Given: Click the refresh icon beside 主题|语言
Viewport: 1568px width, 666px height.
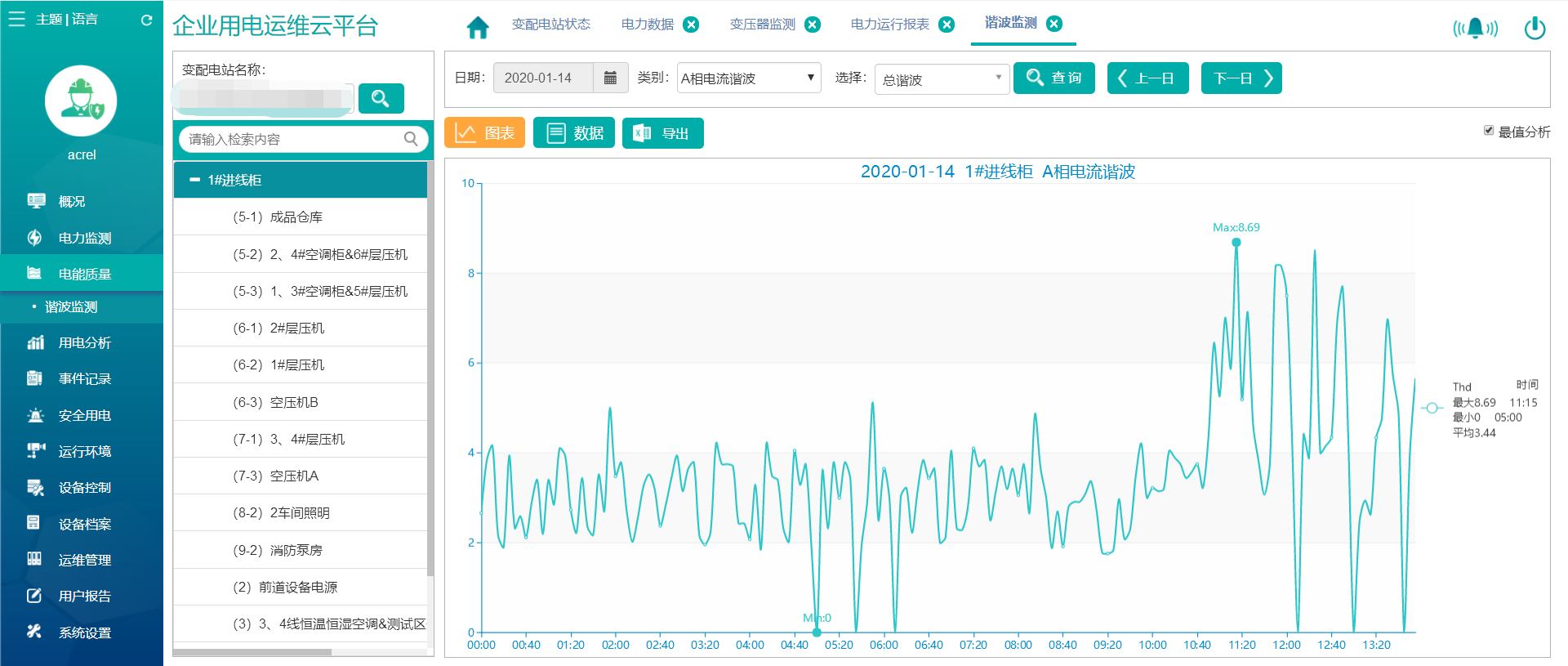Looking at the screenshot, I should click(147, 20).
